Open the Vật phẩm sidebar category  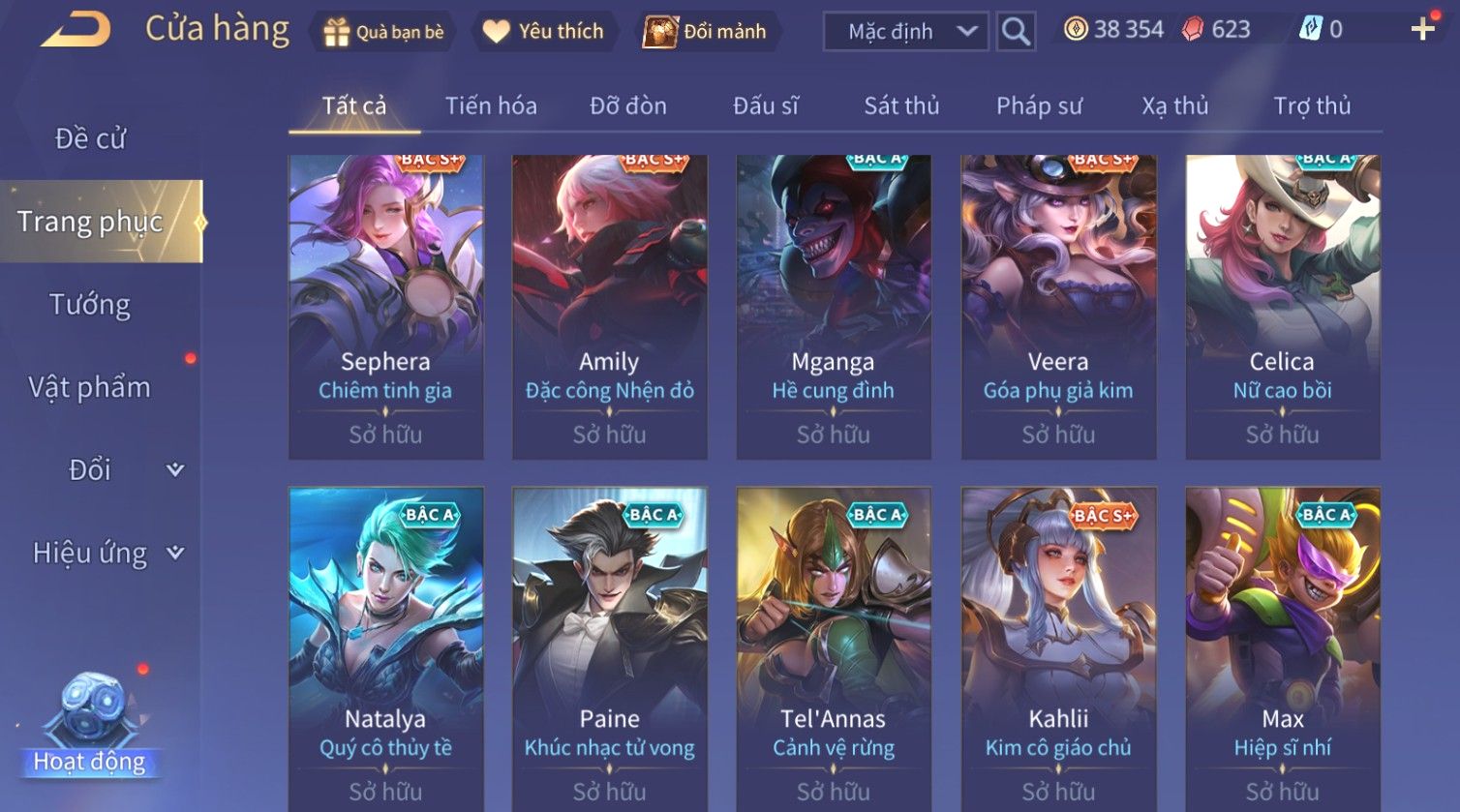(90, 387)
